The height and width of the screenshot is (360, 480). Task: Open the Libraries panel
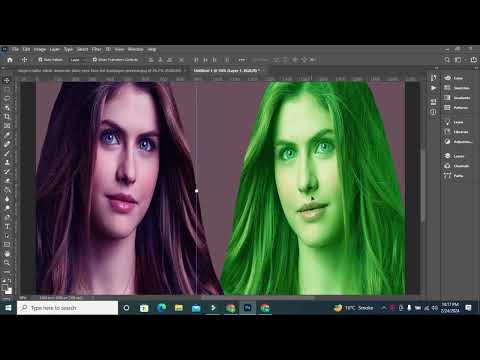[456, 132]
